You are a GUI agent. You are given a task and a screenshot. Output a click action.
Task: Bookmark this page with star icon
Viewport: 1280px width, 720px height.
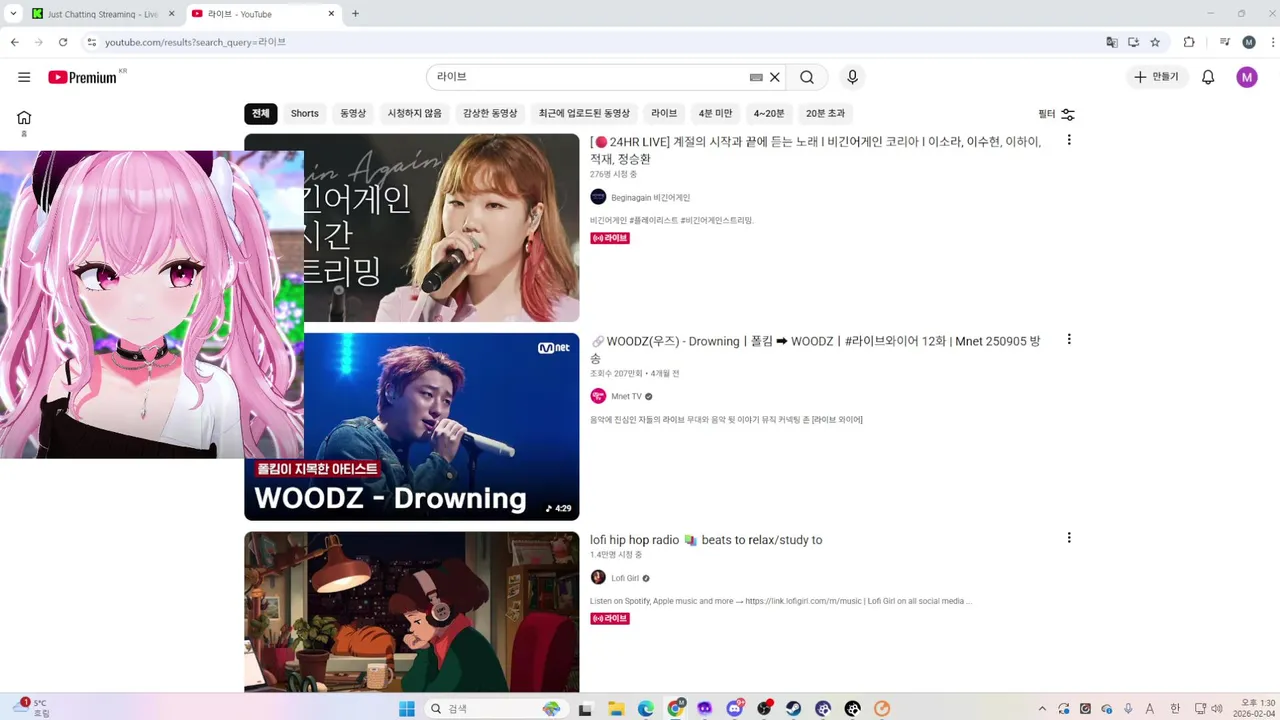(1155, 42)
